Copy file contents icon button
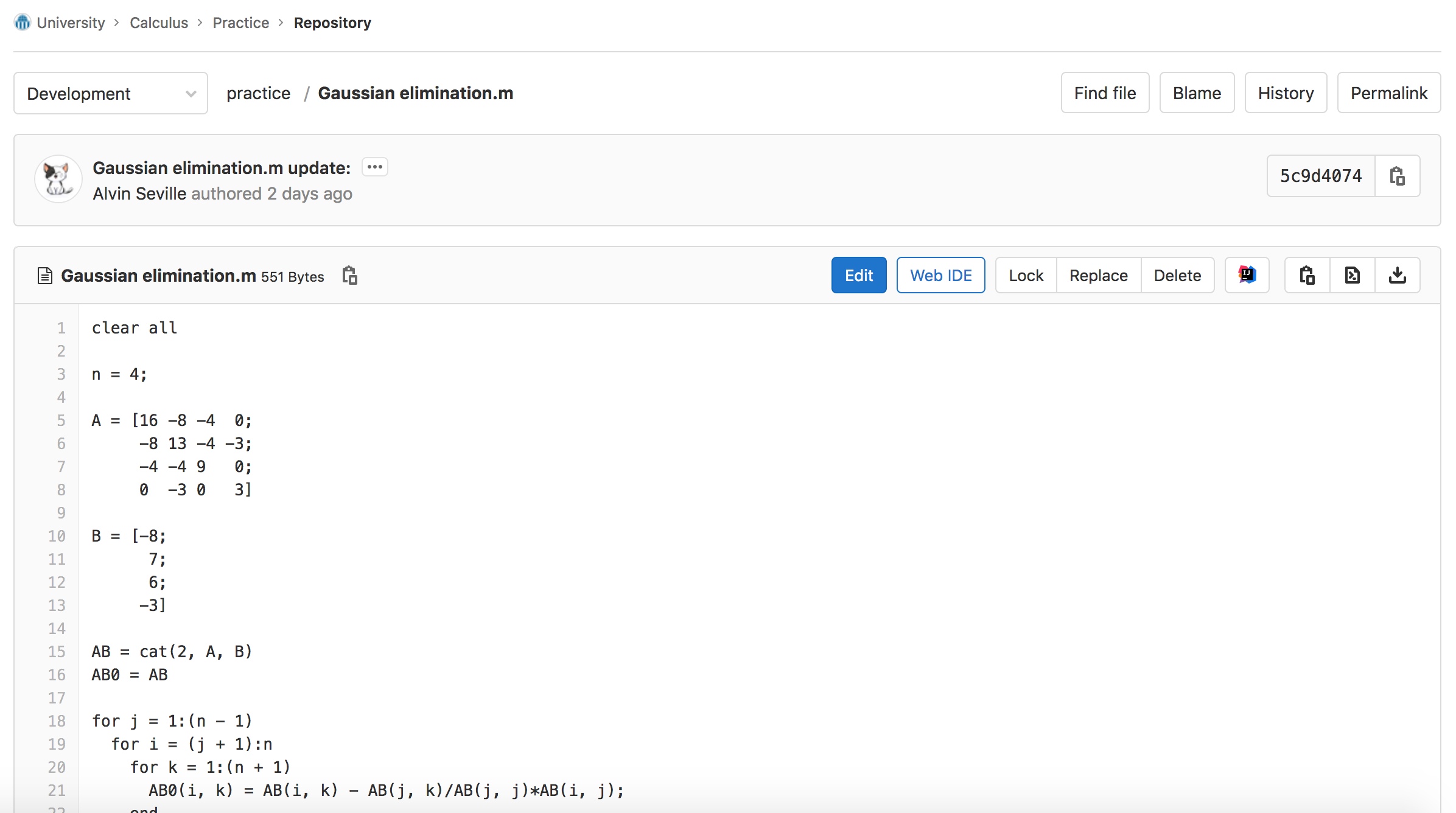Screen dimensions: 1456x813 1307,275
